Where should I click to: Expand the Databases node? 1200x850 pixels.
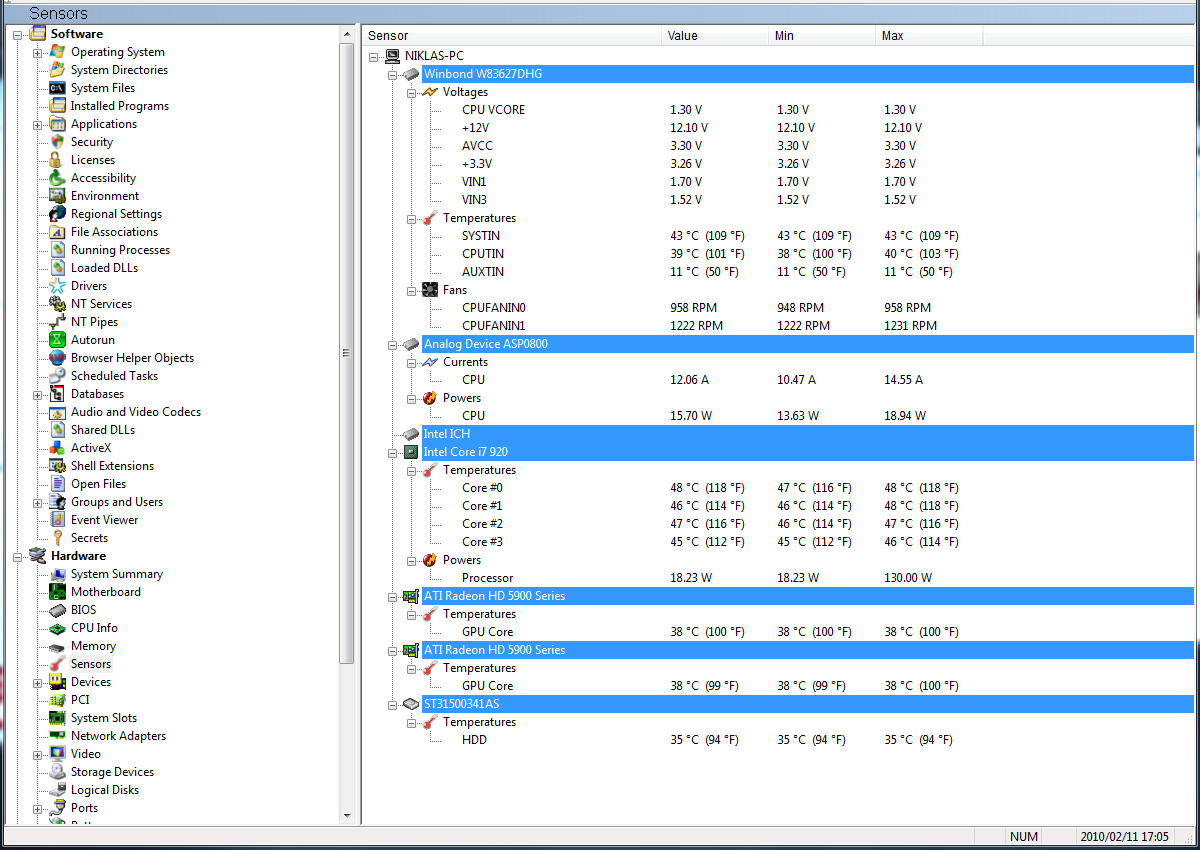(38, 394)
